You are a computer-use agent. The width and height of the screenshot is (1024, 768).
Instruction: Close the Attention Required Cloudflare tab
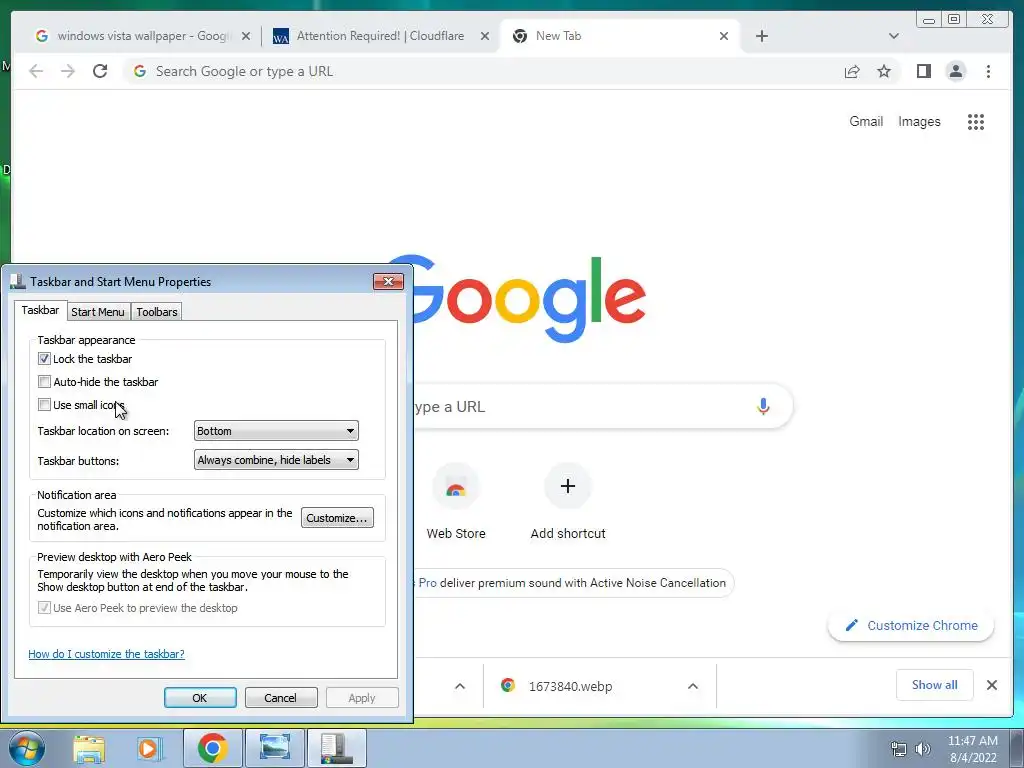(485, 36)
